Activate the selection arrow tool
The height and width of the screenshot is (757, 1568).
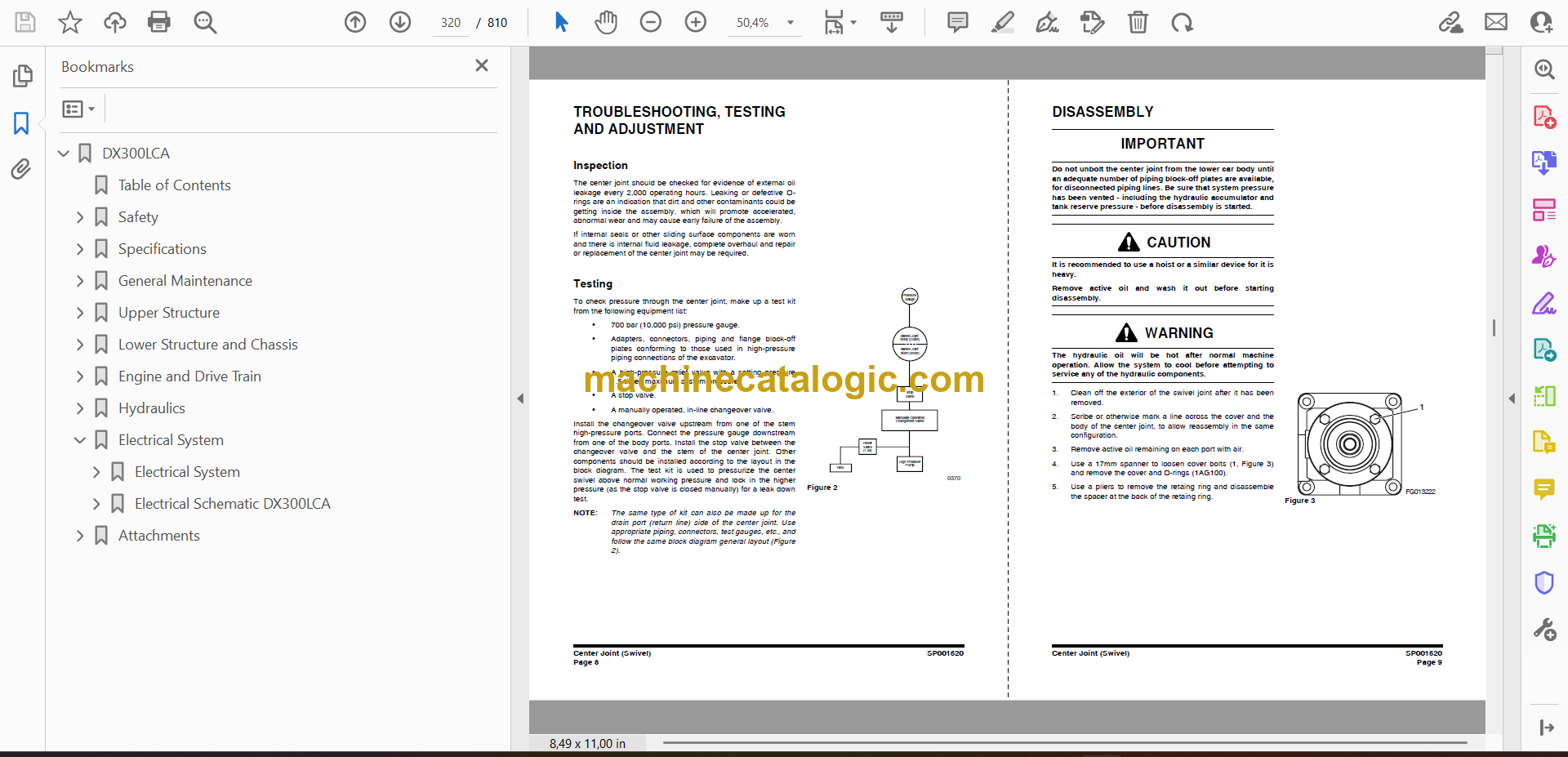(561, 22)
